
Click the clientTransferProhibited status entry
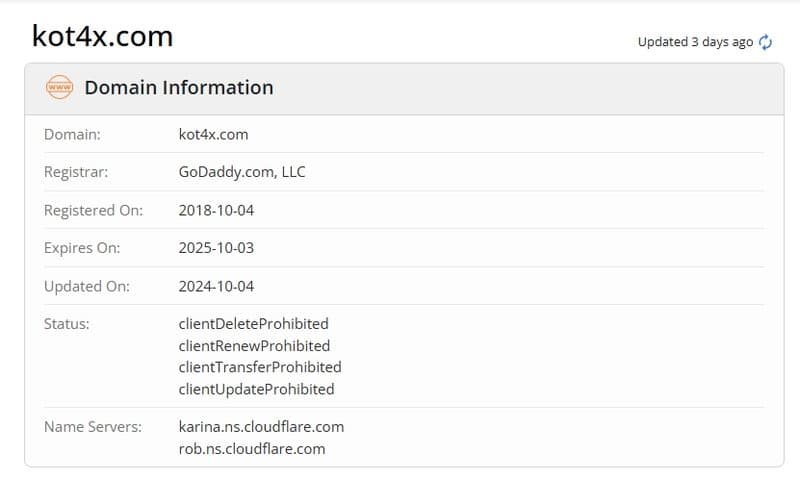click(x=260, y=367)
